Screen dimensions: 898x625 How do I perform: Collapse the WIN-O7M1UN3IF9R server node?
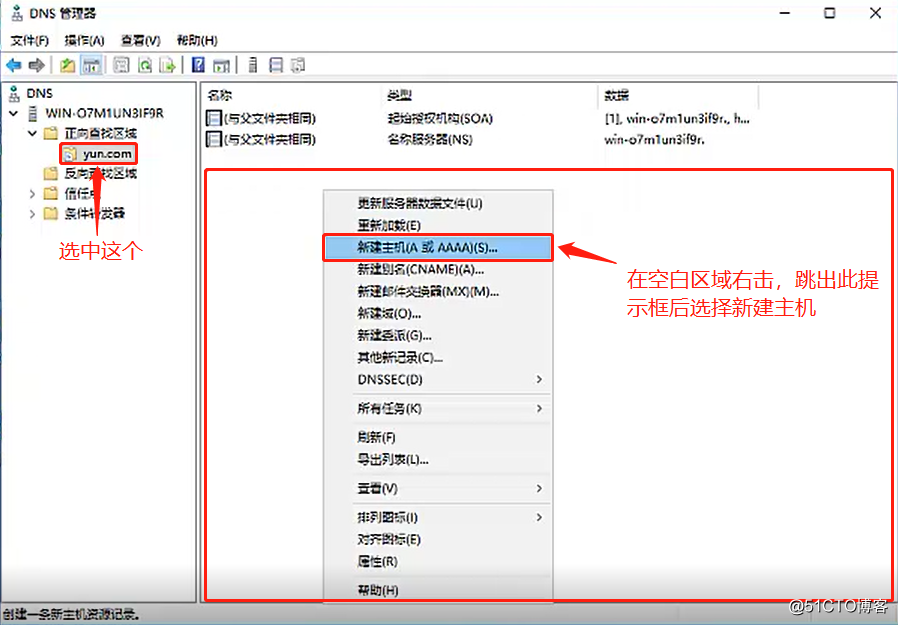[x=13, y=113]
